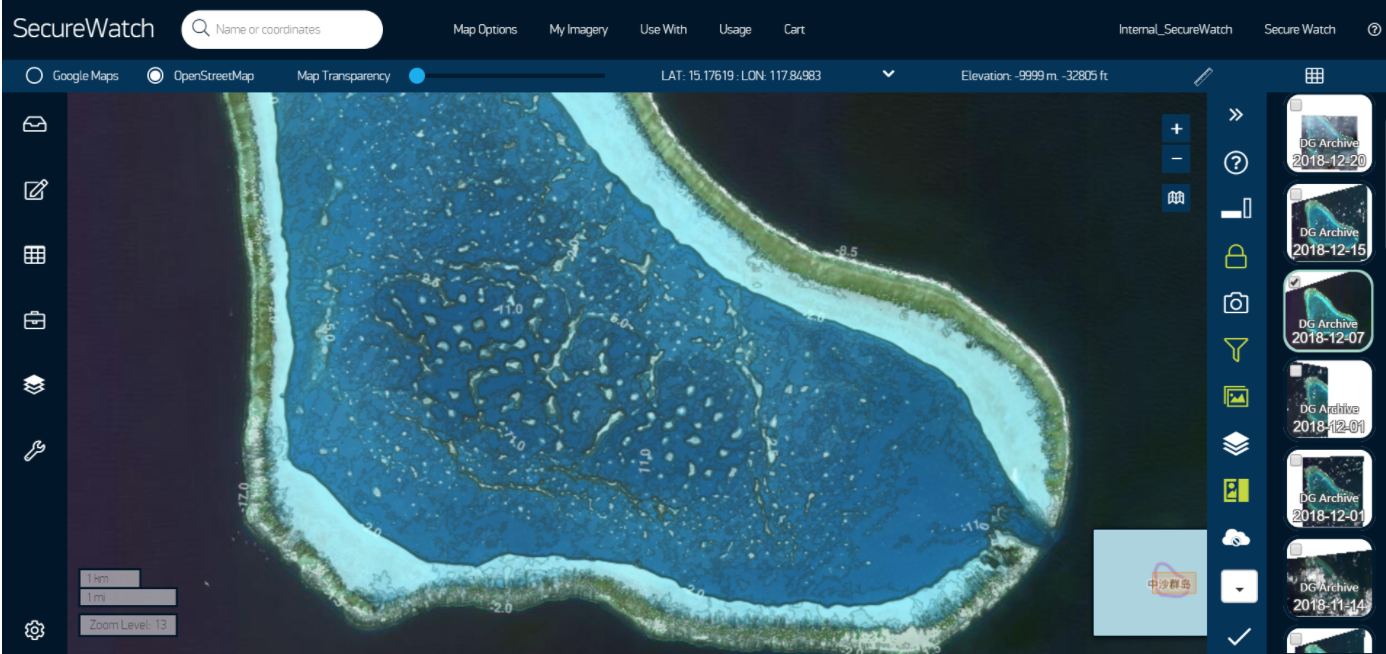The width and height of the screenshot is (1386, 654).
Task: Select the OpenStreetMap radio button
Action: 155,75
